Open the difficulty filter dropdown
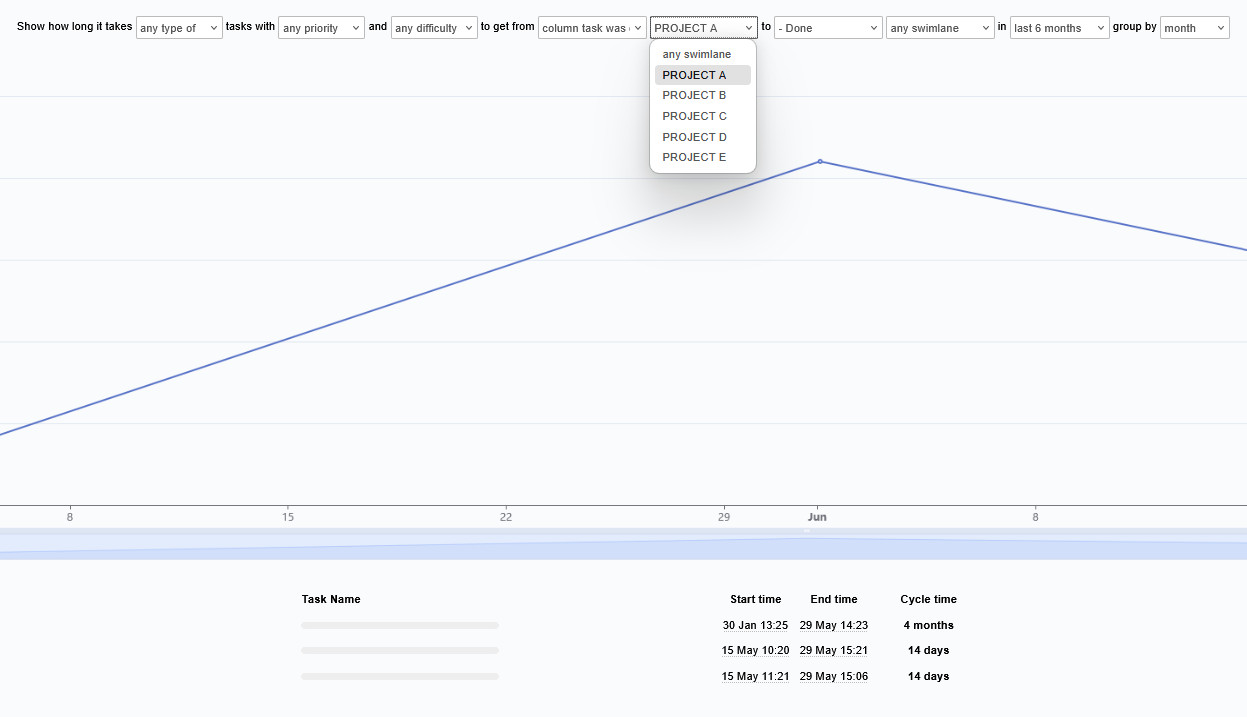The height and width of the screenshot is (717, 1247). [434, 27]
